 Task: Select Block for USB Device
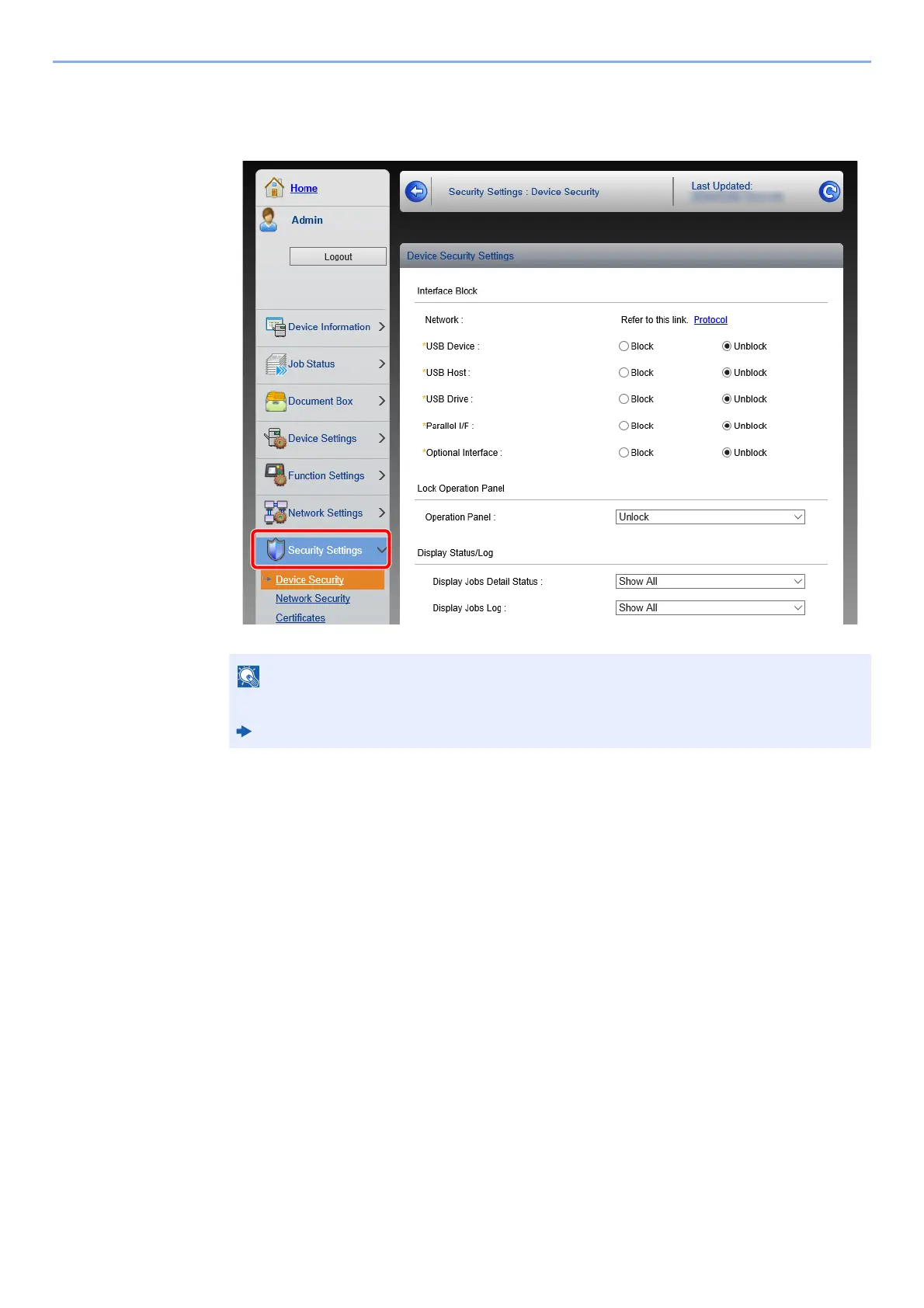click(x=624, y=346)
